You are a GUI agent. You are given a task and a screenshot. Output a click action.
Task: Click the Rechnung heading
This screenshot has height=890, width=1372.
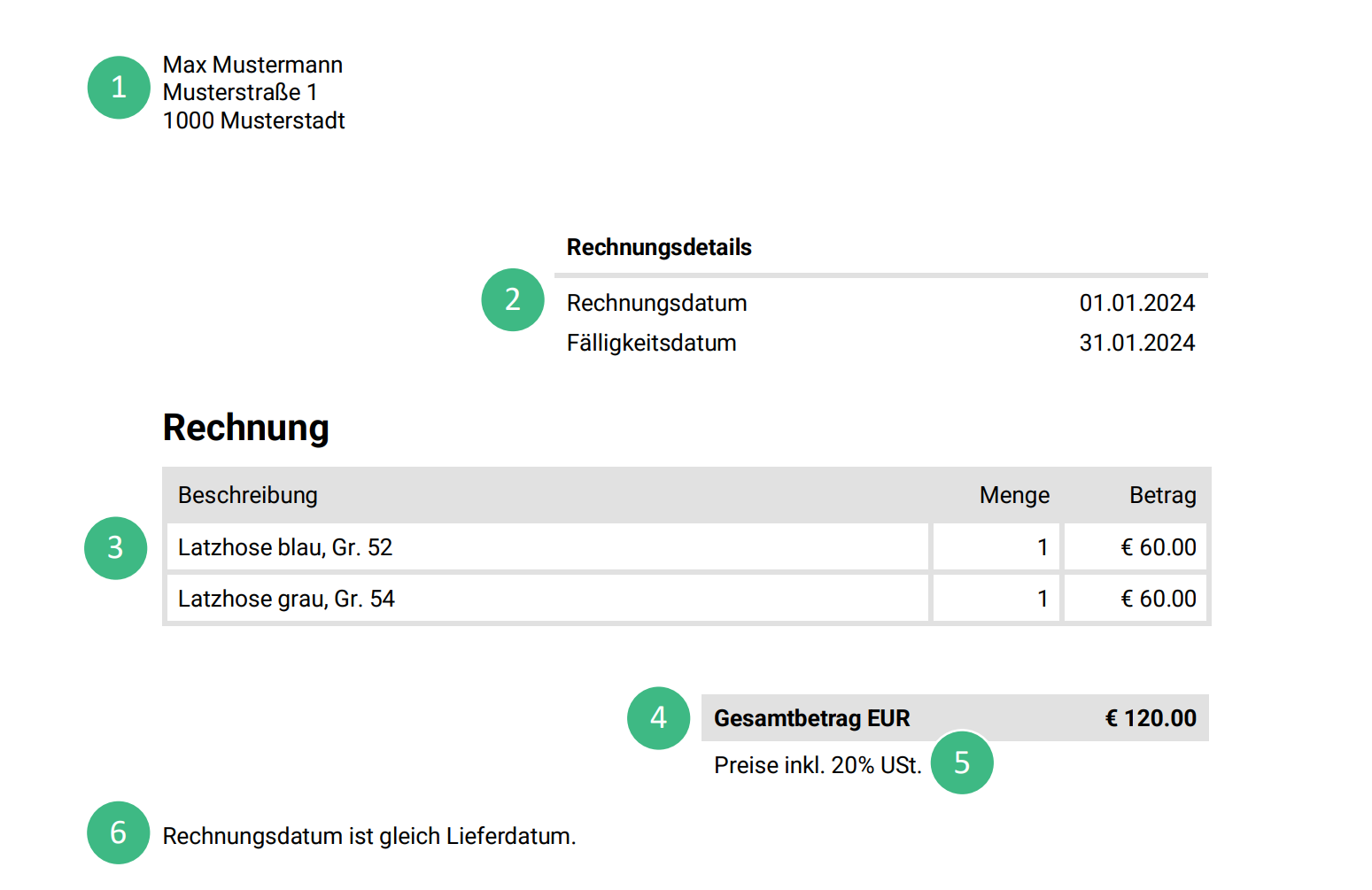(246, 428)
